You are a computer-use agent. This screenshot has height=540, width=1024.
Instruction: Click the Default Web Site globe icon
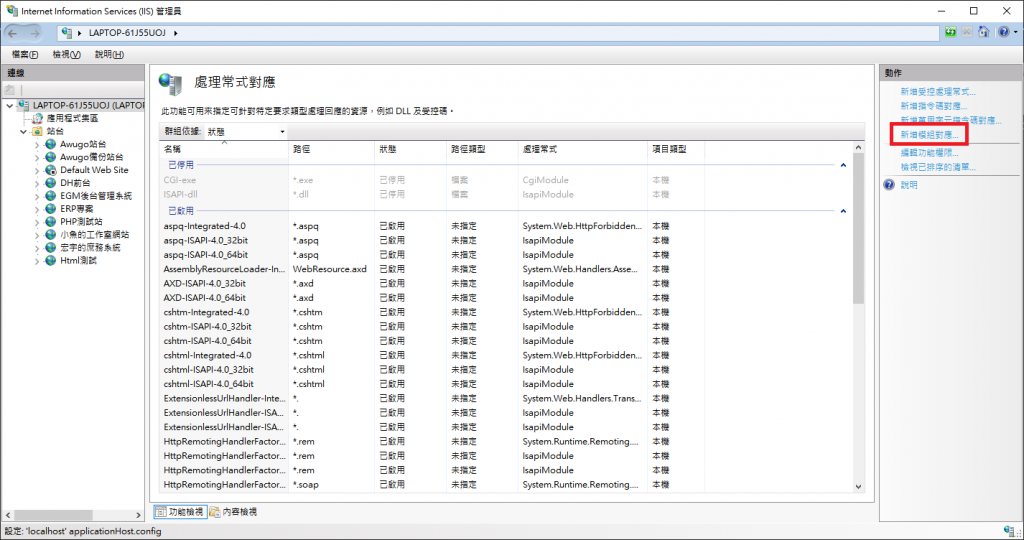coord(50,170)
